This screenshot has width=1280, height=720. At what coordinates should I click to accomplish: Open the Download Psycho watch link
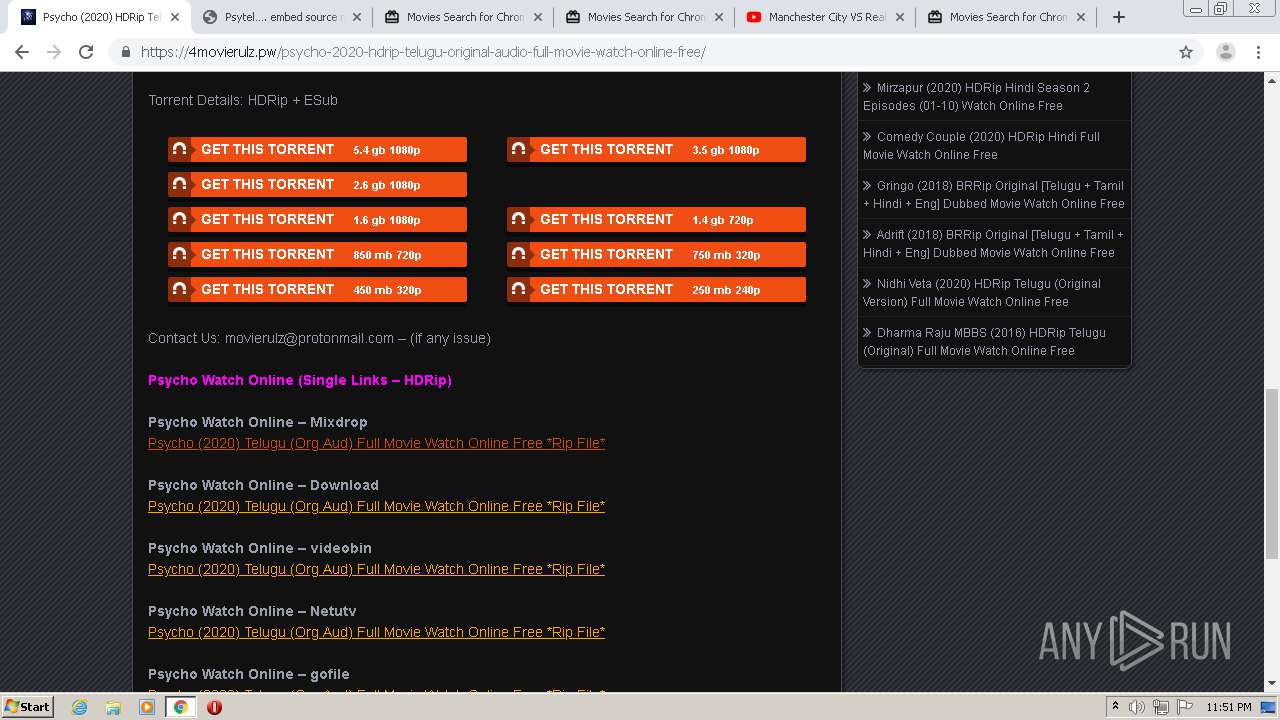coord(376,506)
